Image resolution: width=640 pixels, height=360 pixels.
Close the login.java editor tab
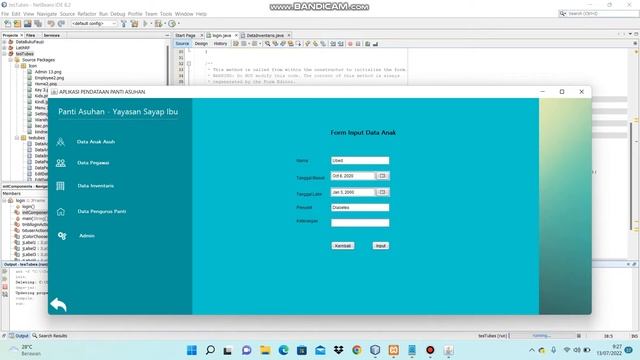click(x=236, y=36)
